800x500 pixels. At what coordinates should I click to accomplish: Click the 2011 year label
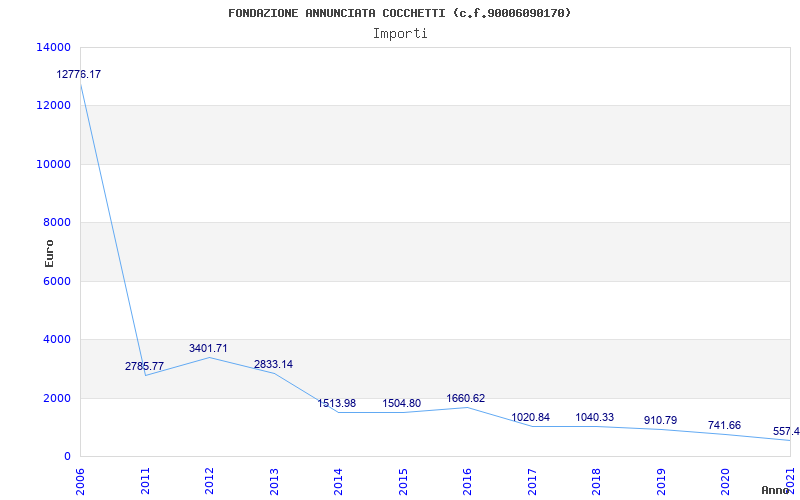coord(145,481)
